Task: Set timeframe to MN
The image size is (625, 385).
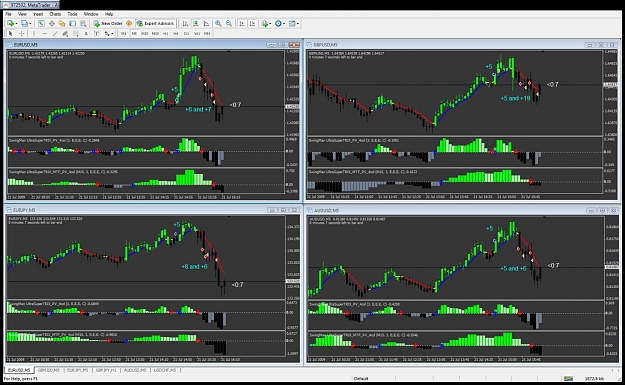Action: click(207, 33)
